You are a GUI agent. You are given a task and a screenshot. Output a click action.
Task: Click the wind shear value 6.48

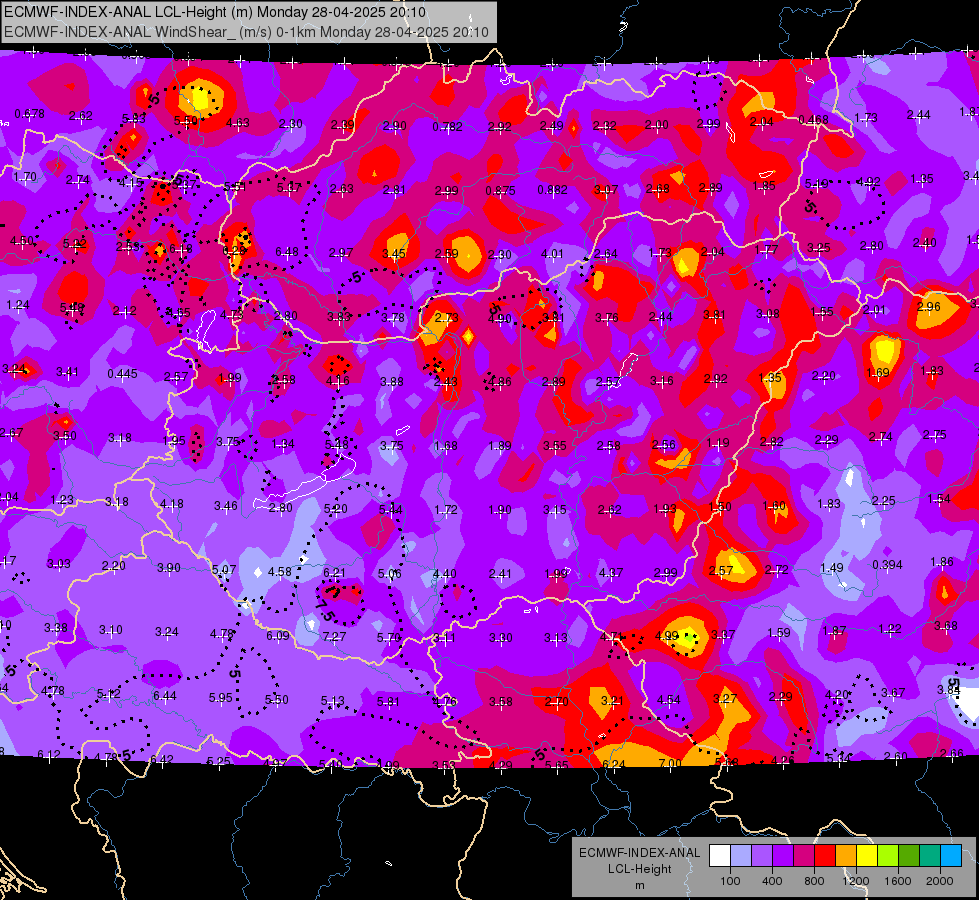point(287,252)
